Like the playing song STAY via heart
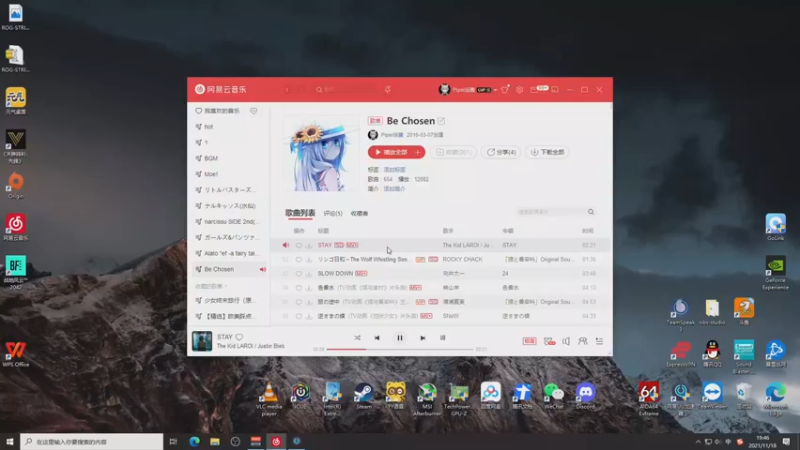 click(x=239, y=337)
